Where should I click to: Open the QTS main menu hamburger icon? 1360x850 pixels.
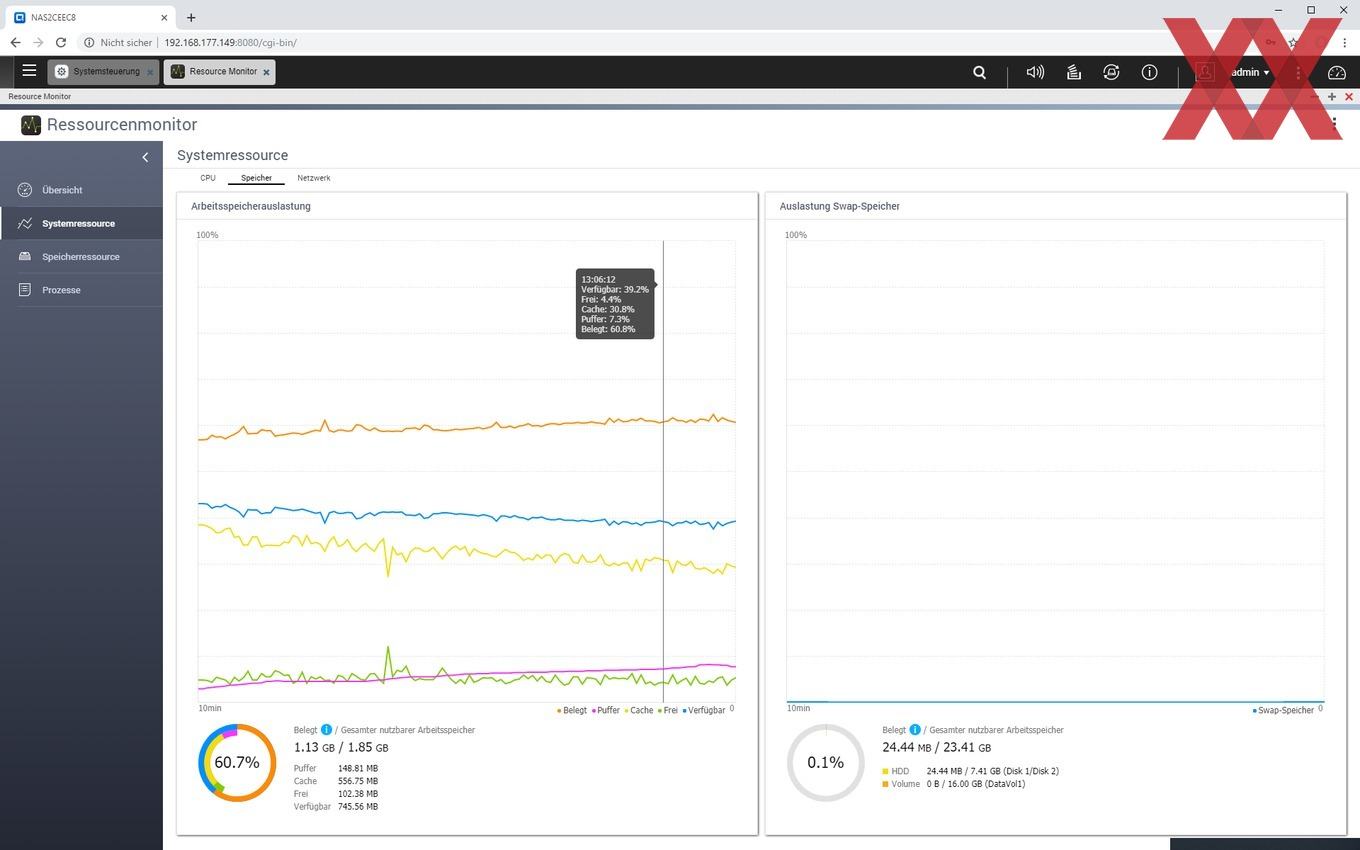pos(29,71)
